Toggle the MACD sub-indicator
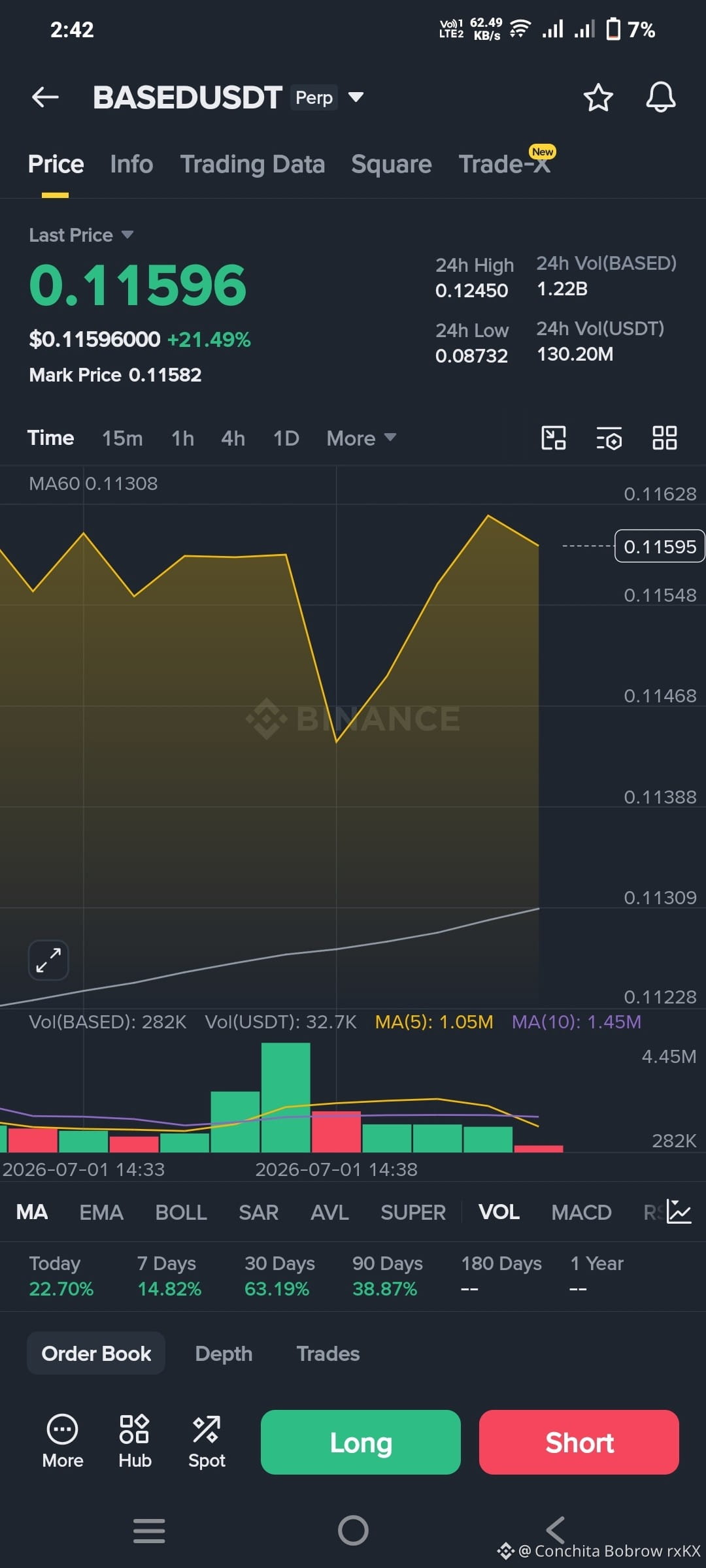706x1568 pixels. click(581, 1213)
